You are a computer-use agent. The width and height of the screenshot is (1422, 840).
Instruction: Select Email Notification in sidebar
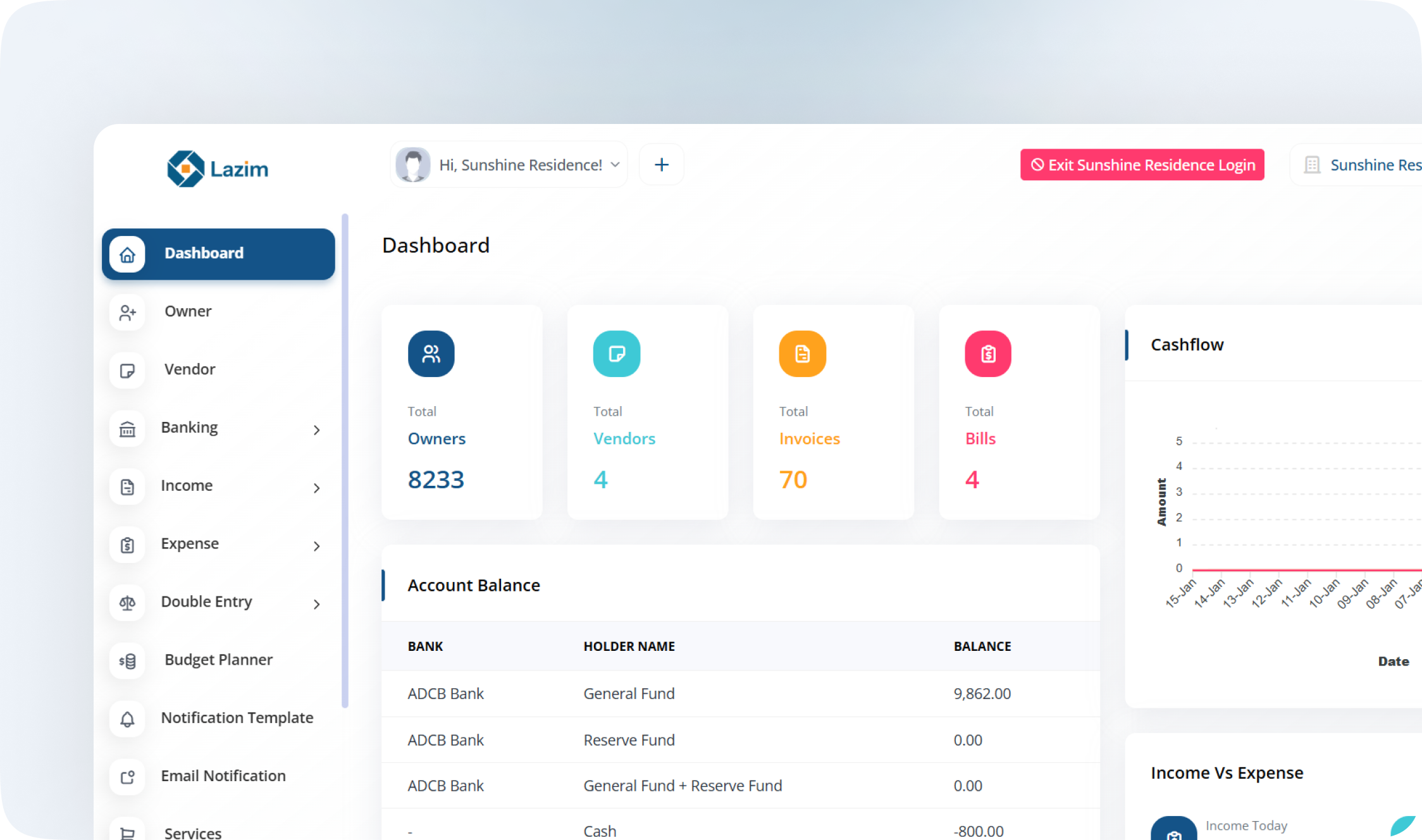[223, 776]
